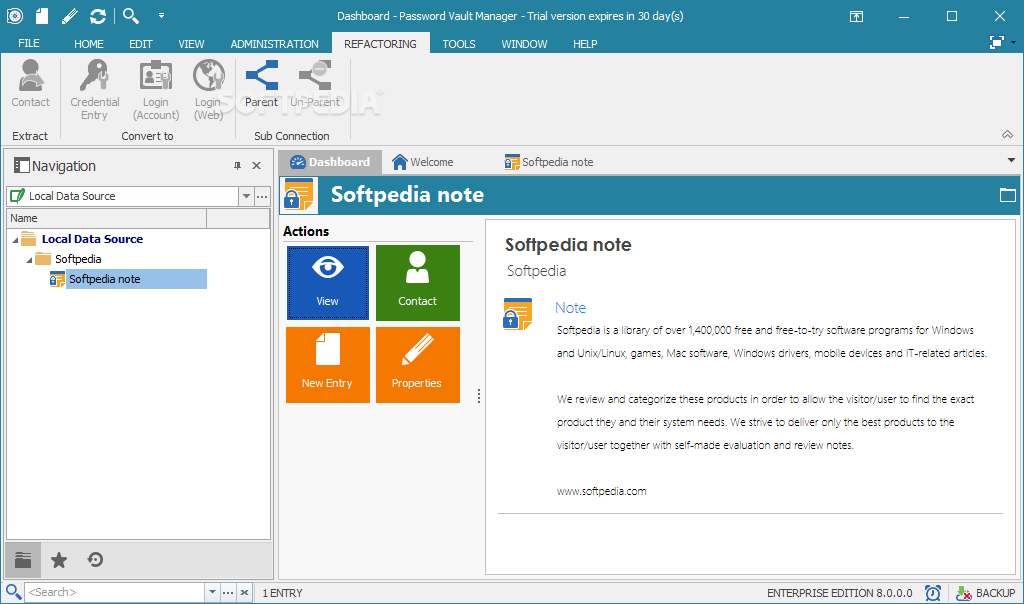Open the Local Data Source dropdown
Image resolution: width=1024 pixels, height=604 pixels.
click(246, 196)
